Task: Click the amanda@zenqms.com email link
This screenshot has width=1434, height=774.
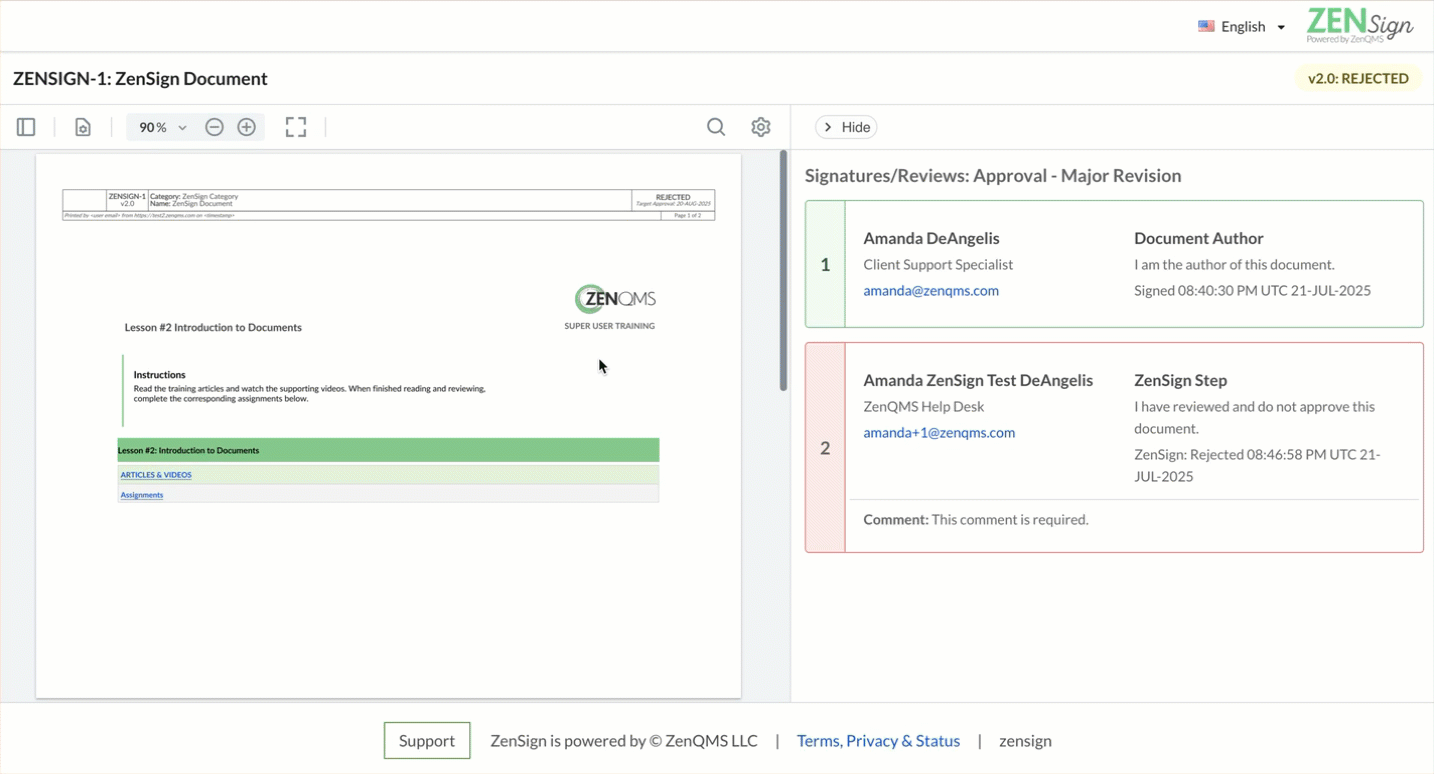Action: 931,291
